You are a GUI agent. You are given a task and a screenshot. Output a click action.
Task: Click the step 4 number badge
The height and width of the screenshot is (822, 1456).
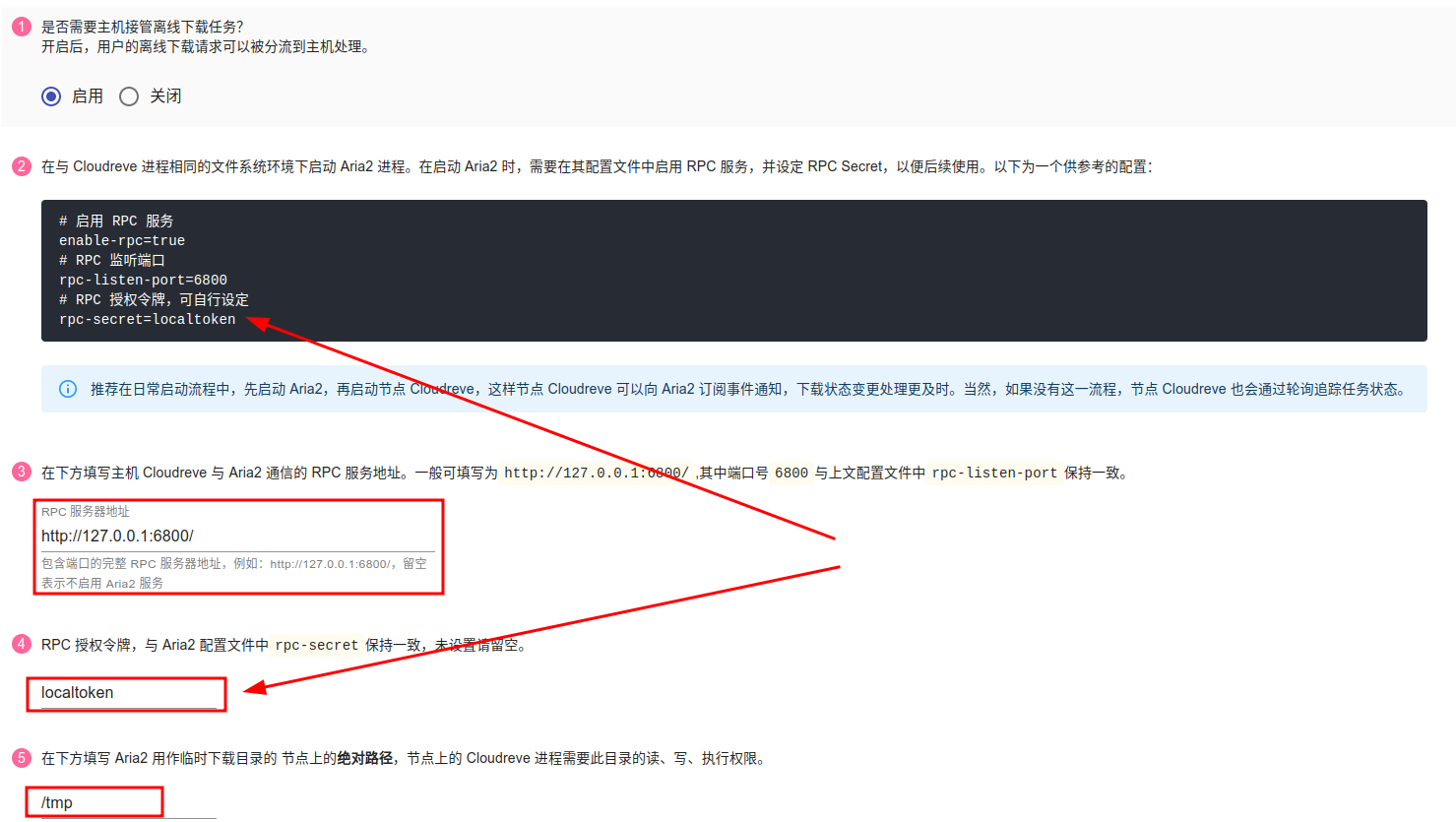click(x=22, y=644)
